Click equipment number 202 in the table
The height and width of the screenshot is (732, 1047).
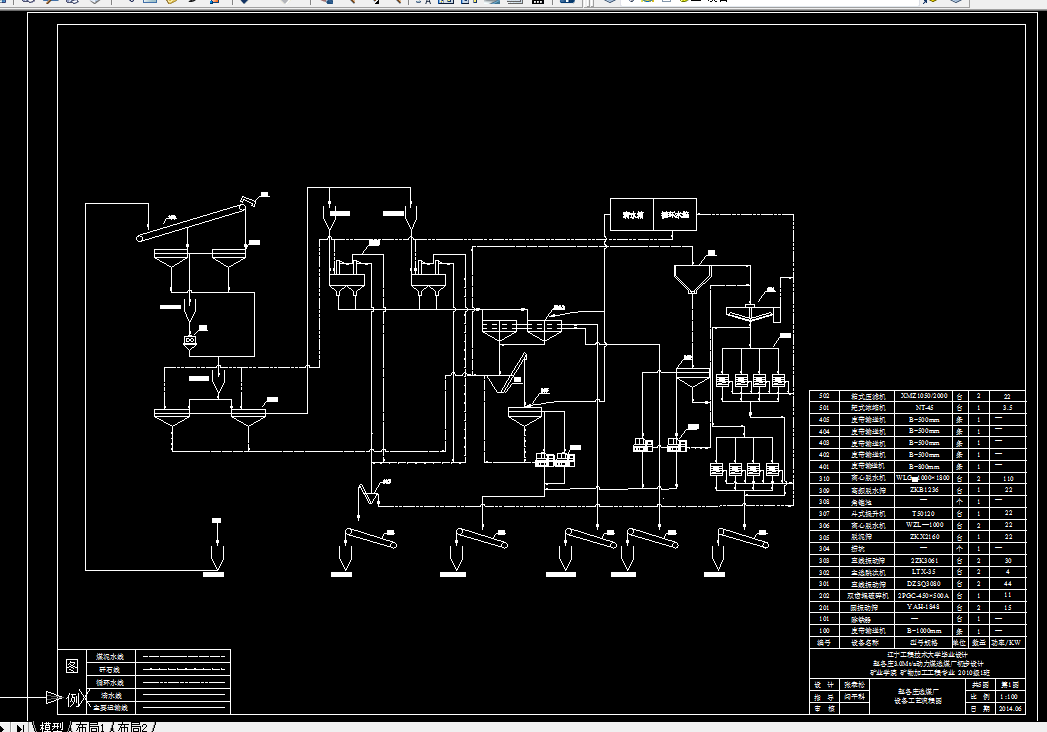click(824, 595)
